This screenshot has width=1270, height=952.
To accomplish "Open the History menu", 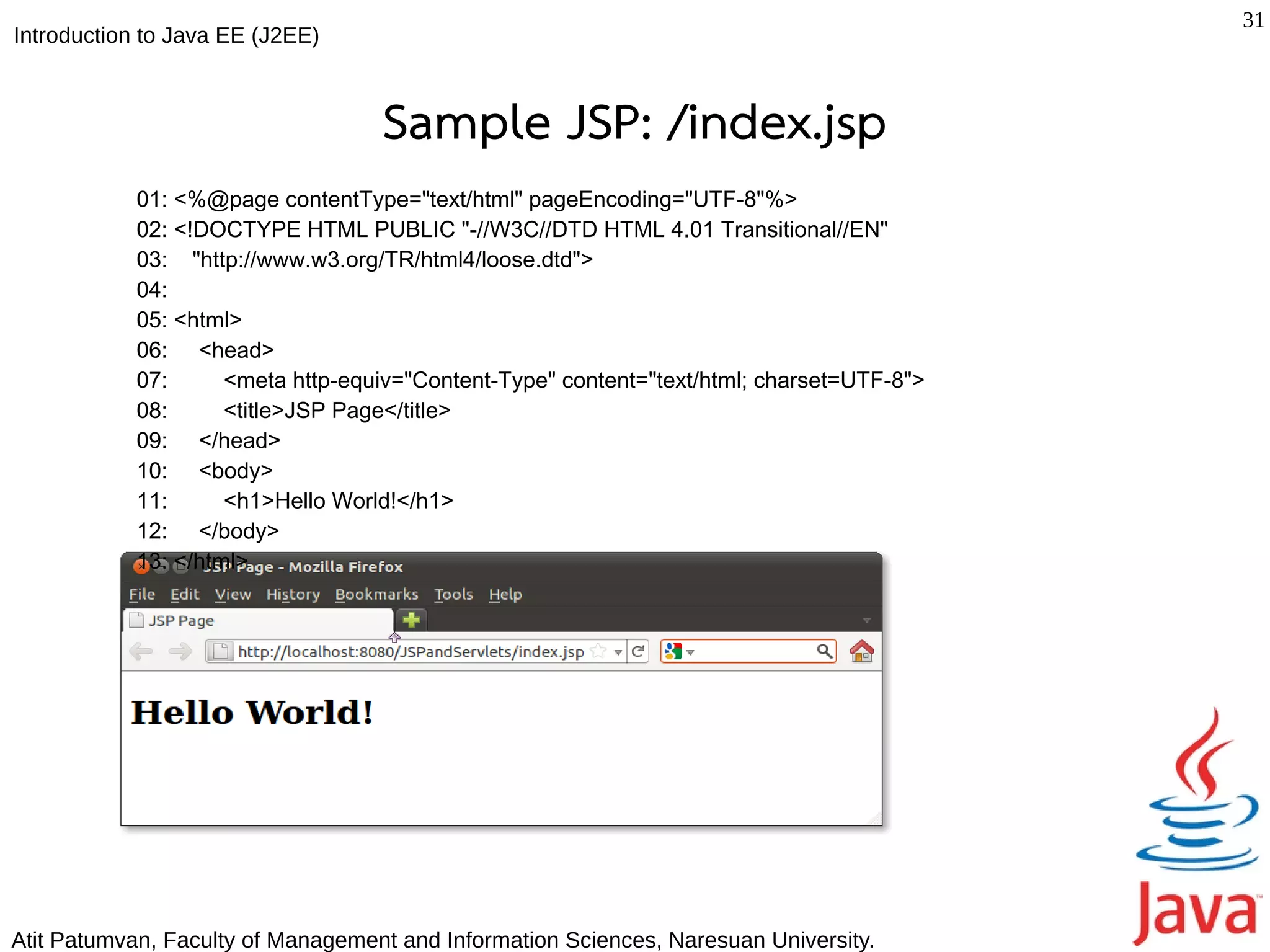I will 293,594.
